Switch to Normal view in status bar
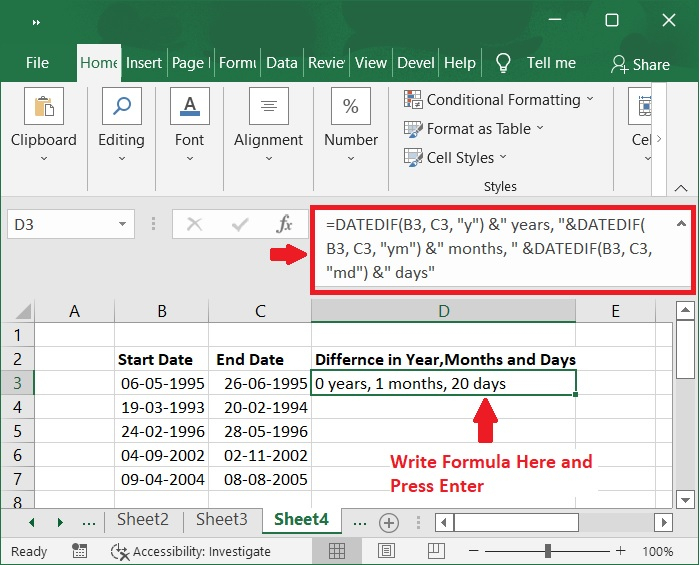The image size is (700, 565). 338,551
